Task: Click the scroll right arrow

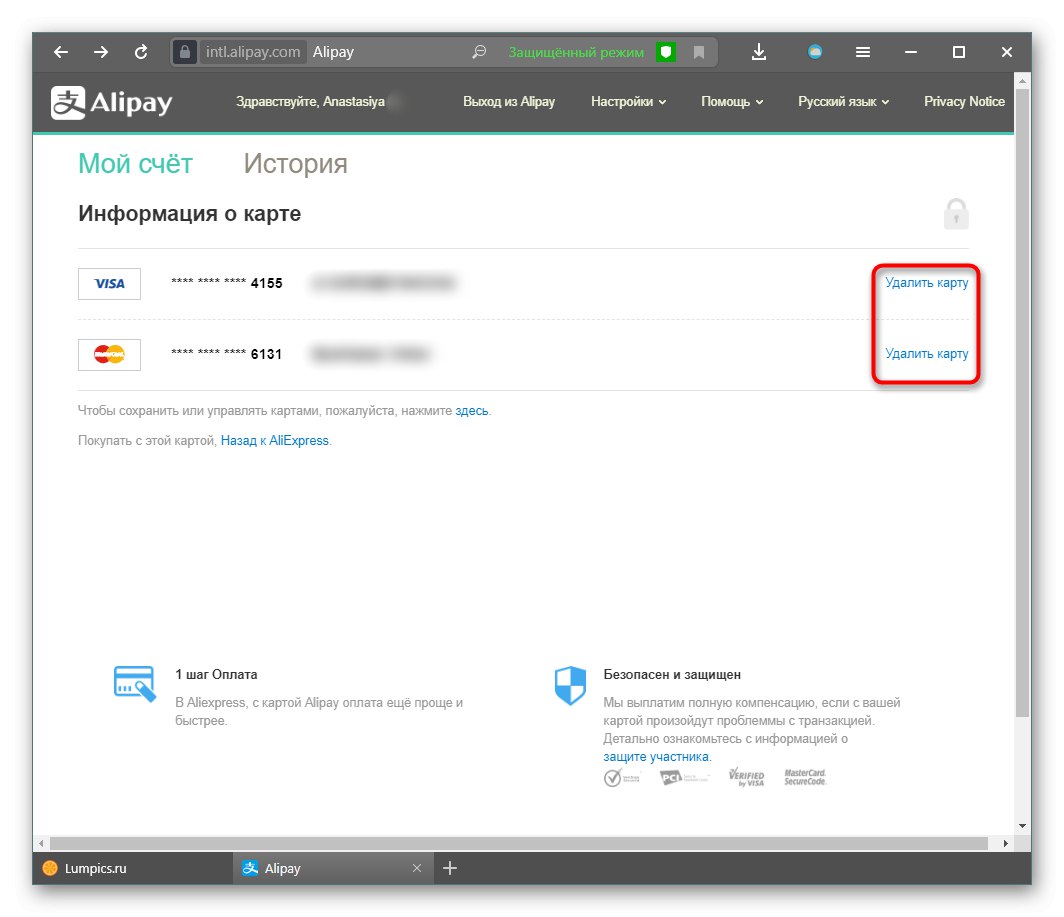Action: [x=1006, y=843]
